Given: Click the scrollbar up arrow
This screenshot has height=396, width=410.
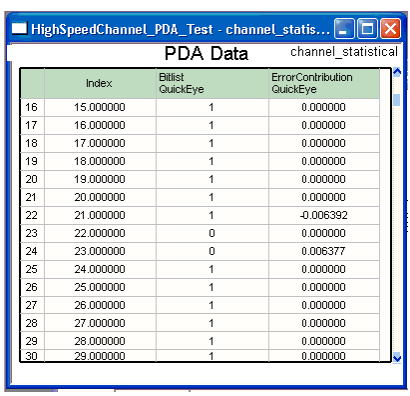Looking at the screenshot, I should click(x=397, y=72).
